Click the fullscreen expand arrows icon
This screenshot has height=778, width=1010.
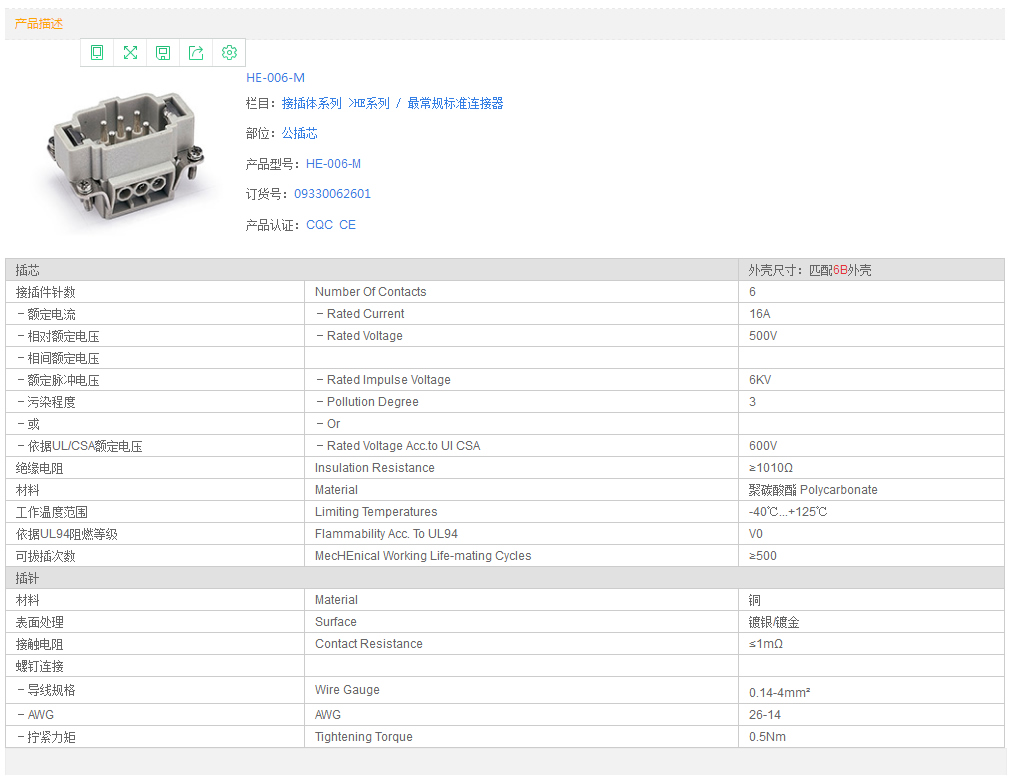tap(130, 53)
